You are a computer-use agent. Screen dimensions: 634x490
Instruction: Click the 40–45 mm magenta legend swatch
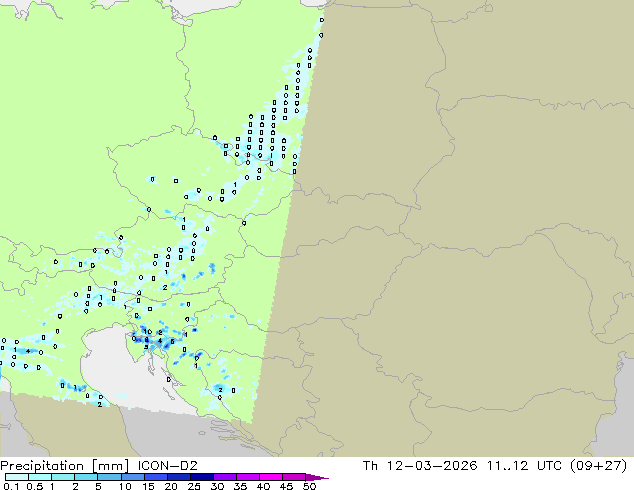pyautogui.click(x=271, y=477)
